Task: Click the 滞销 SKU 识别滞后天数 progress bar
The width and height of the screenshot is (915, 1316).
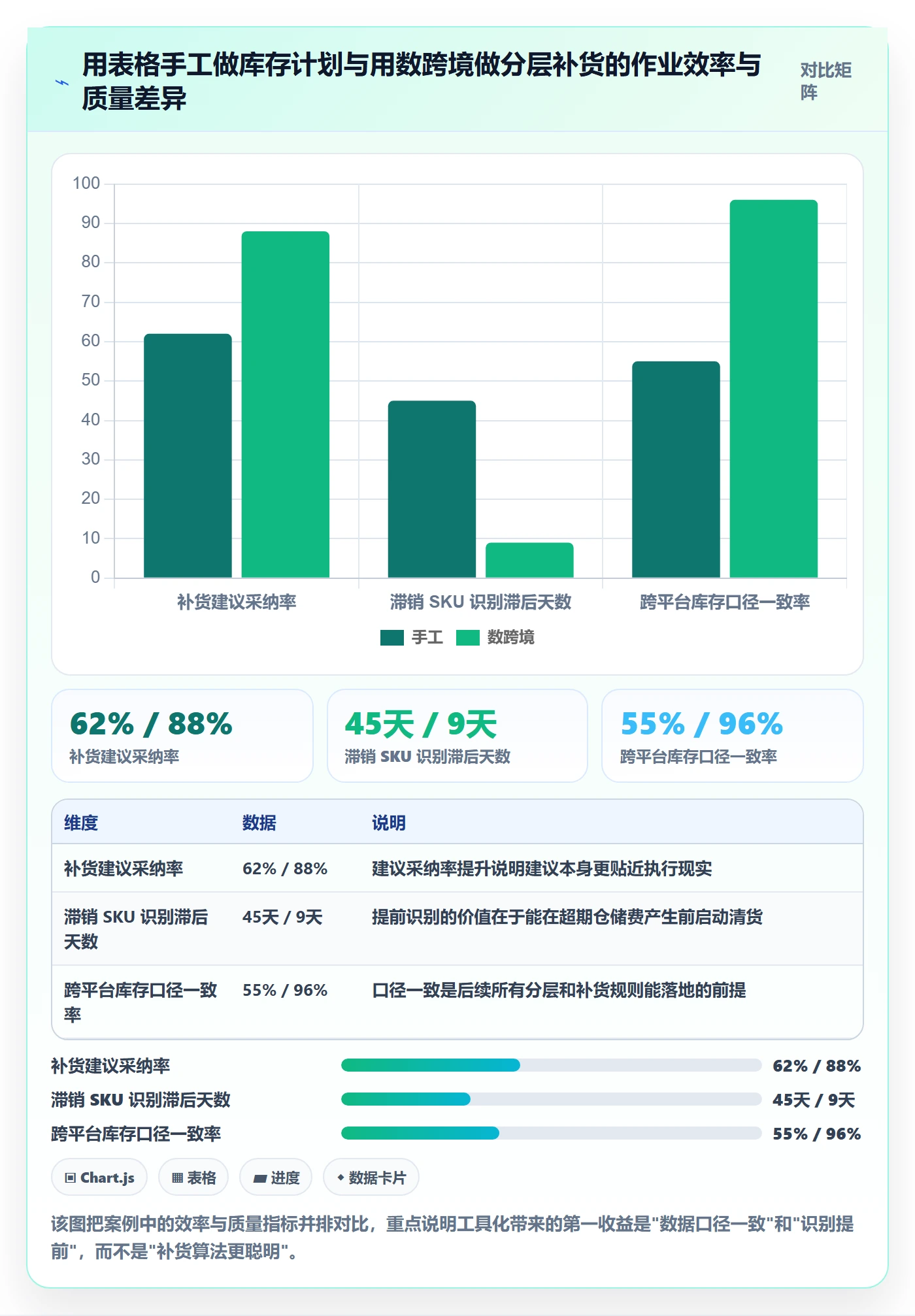Action: 552,1100
